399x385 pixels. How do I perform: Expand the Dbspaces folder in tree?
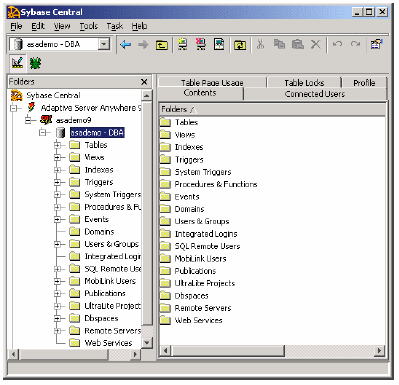pos(57,318)
